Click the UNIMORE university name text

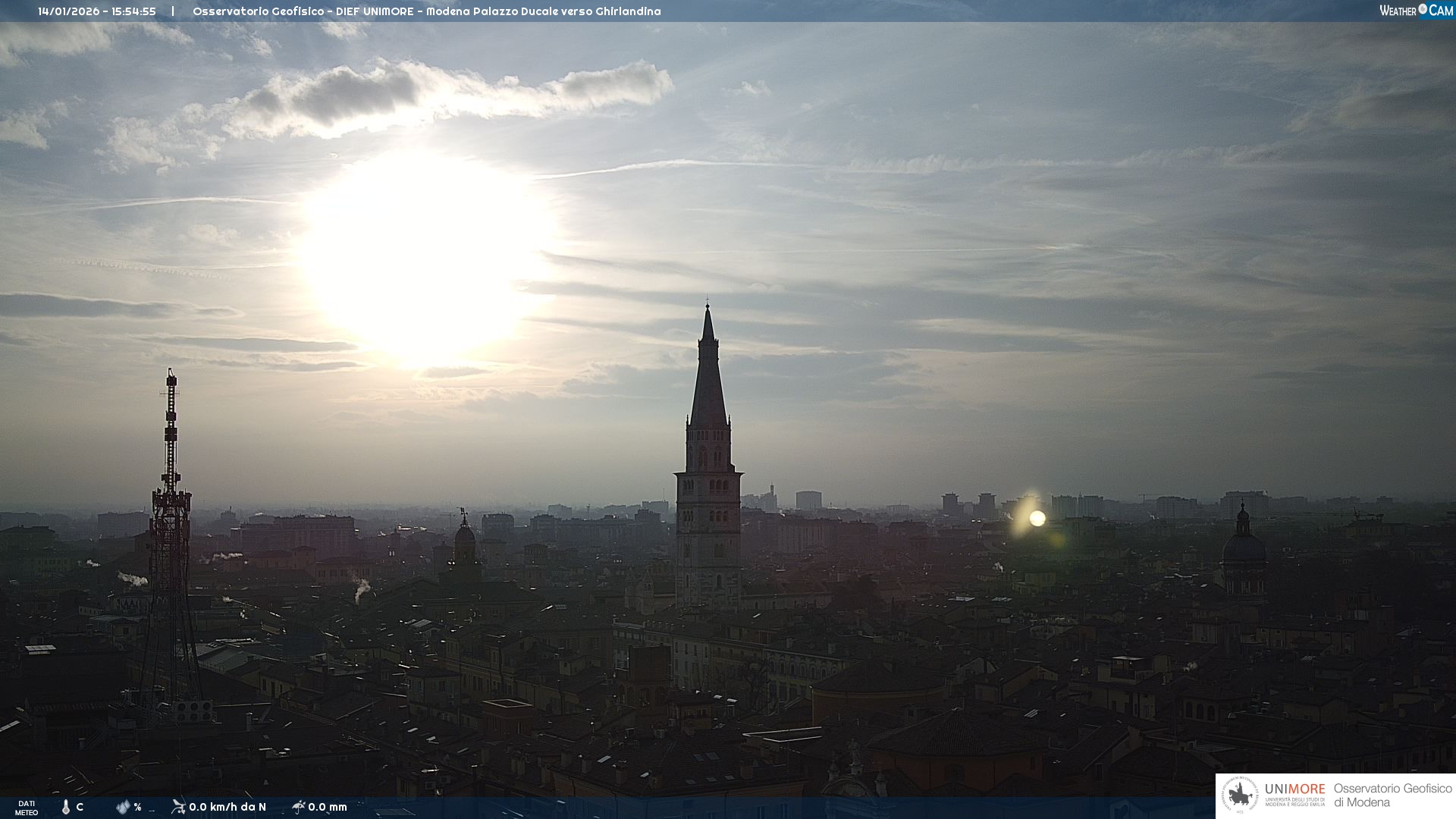[x=1295, y=789]
